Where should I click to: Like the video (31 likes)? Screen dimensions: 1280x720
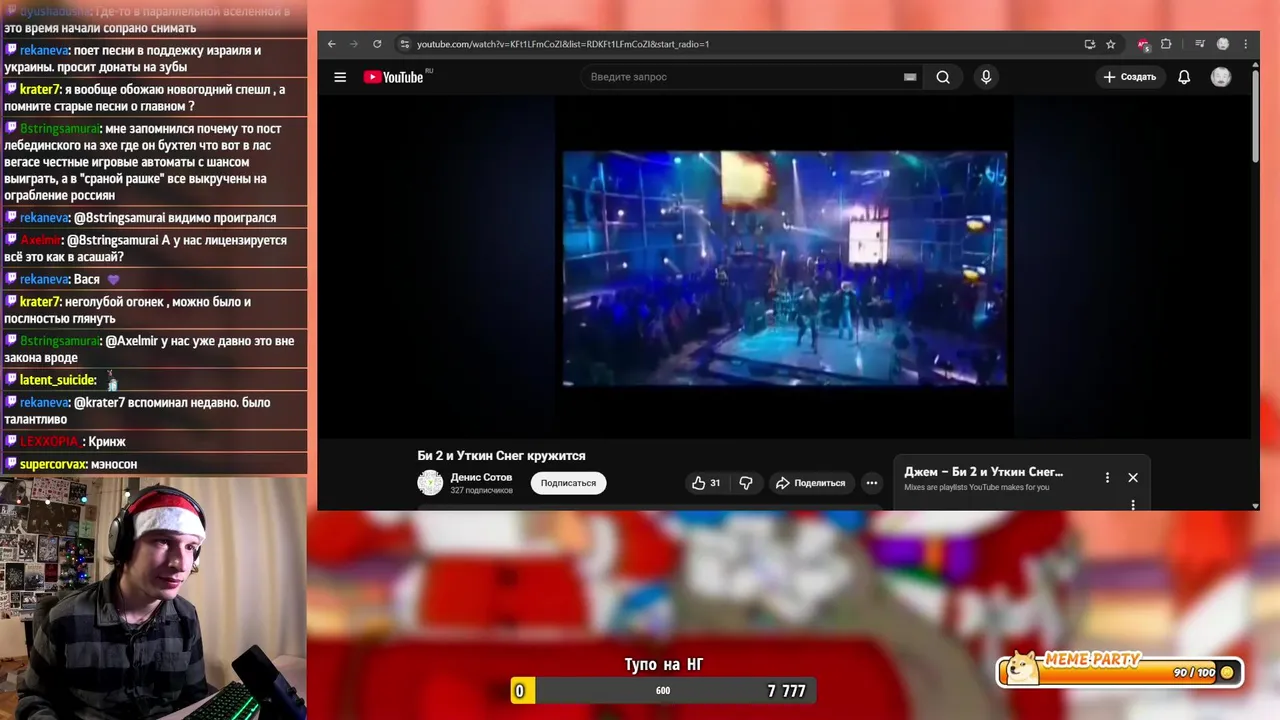tap(706, 483)
